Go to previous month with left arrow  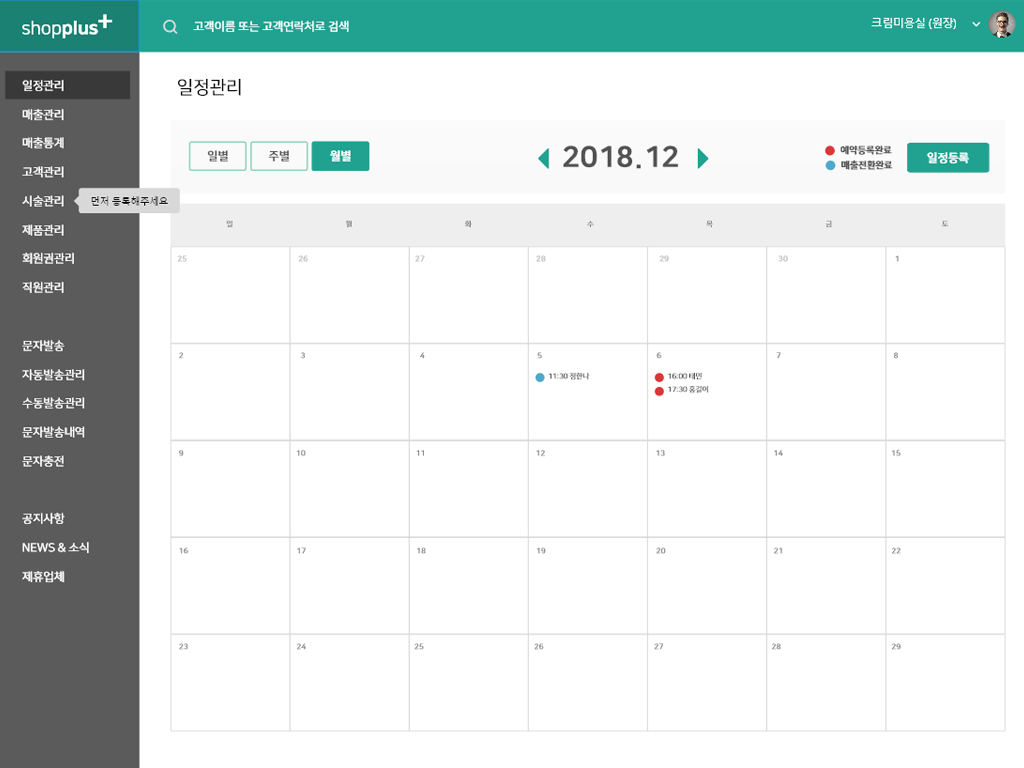click(x=543, y=158)
